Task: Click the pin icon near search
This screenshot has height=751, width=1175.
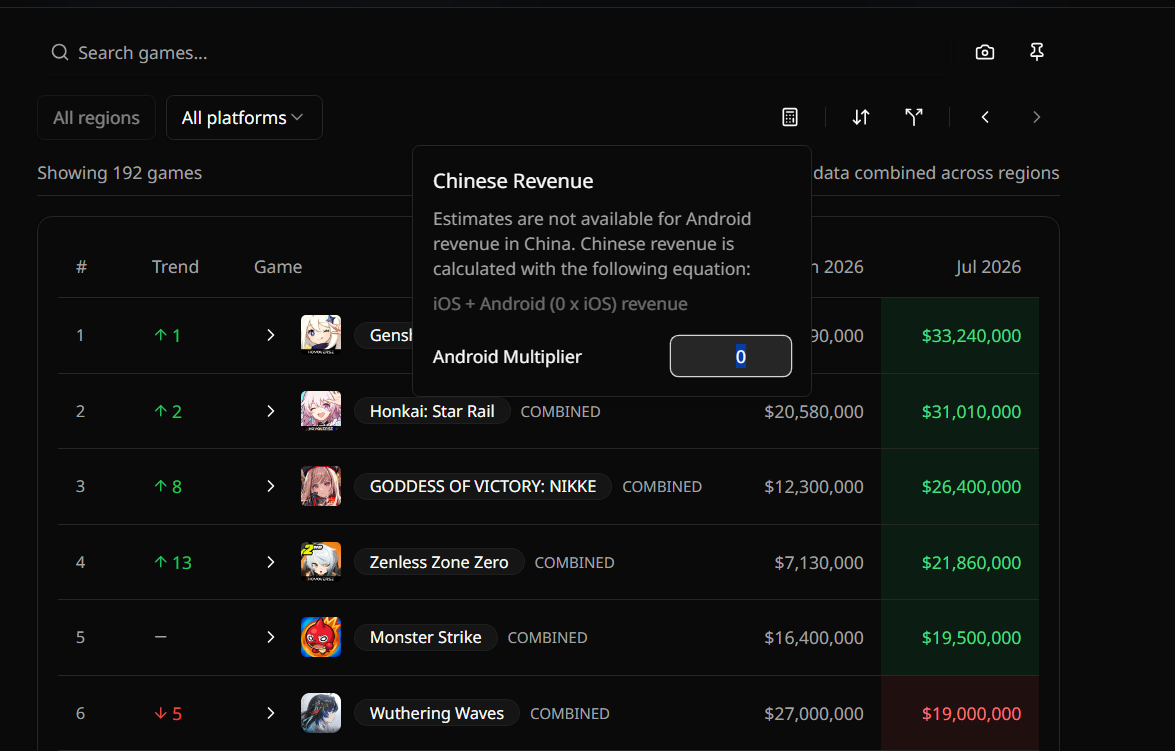Action: (x=1037, y=52)
